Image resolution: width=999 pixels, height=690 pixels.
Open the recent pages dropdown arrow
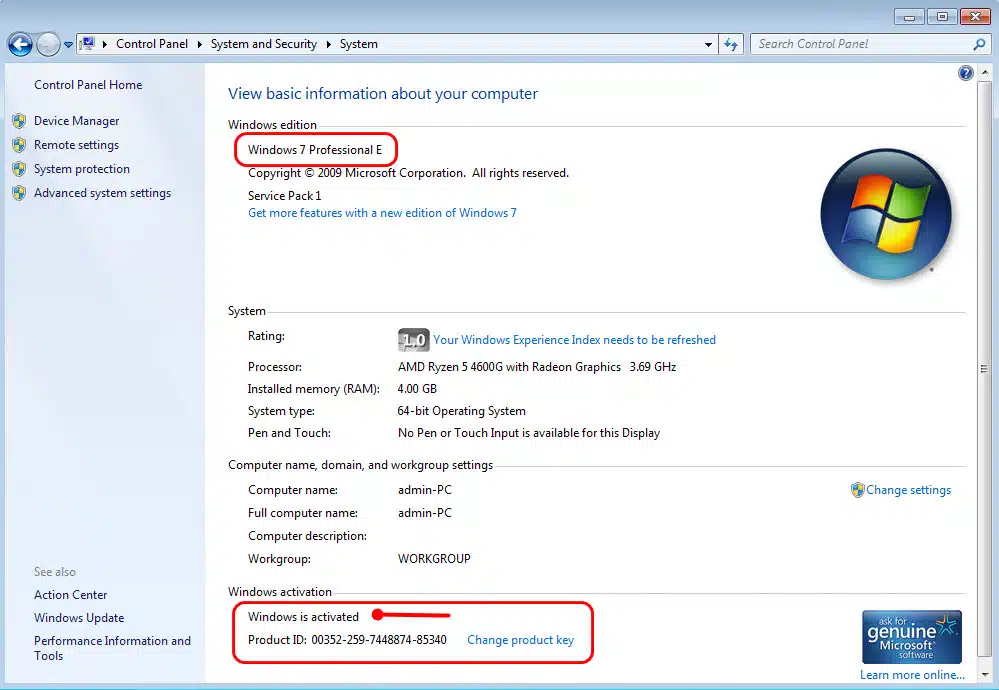pyautogui.click(x=68, y=45)
